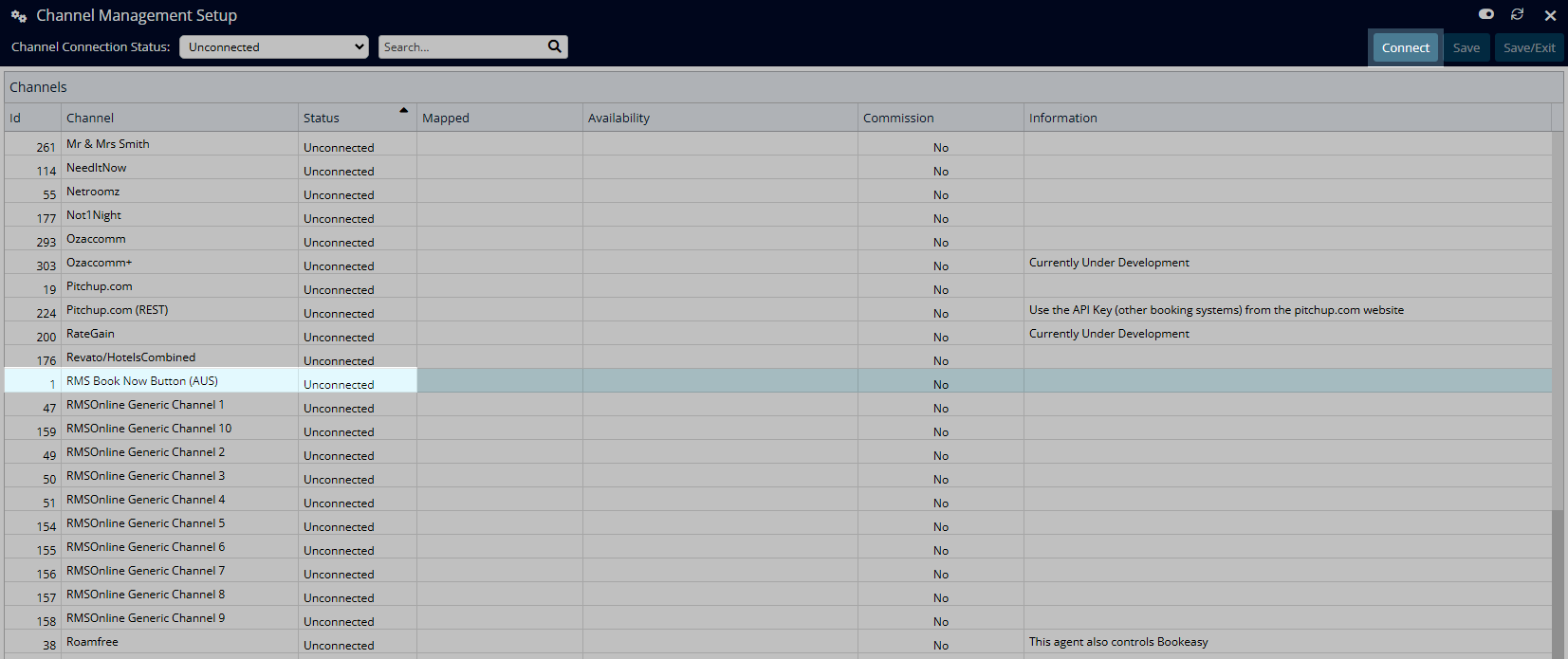Click Unconnected status for RateGain

point(339,337)
